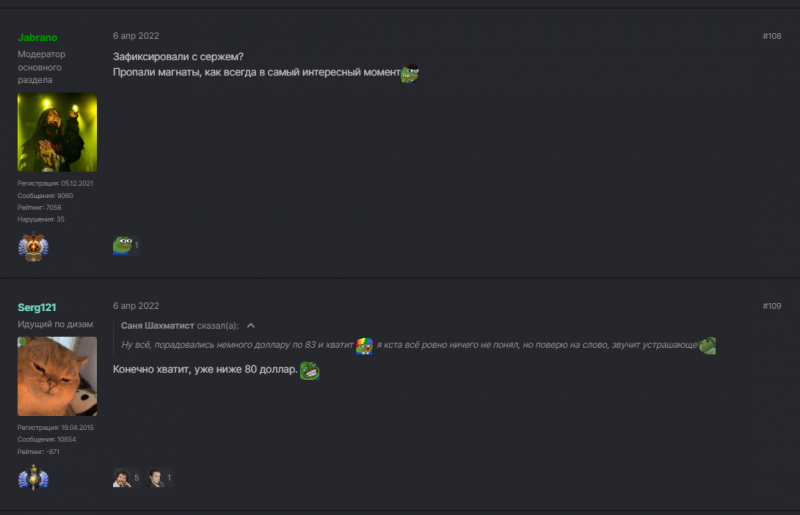Open post permalink #108
This screenshot has width=800, height=515.
(771, 36)
